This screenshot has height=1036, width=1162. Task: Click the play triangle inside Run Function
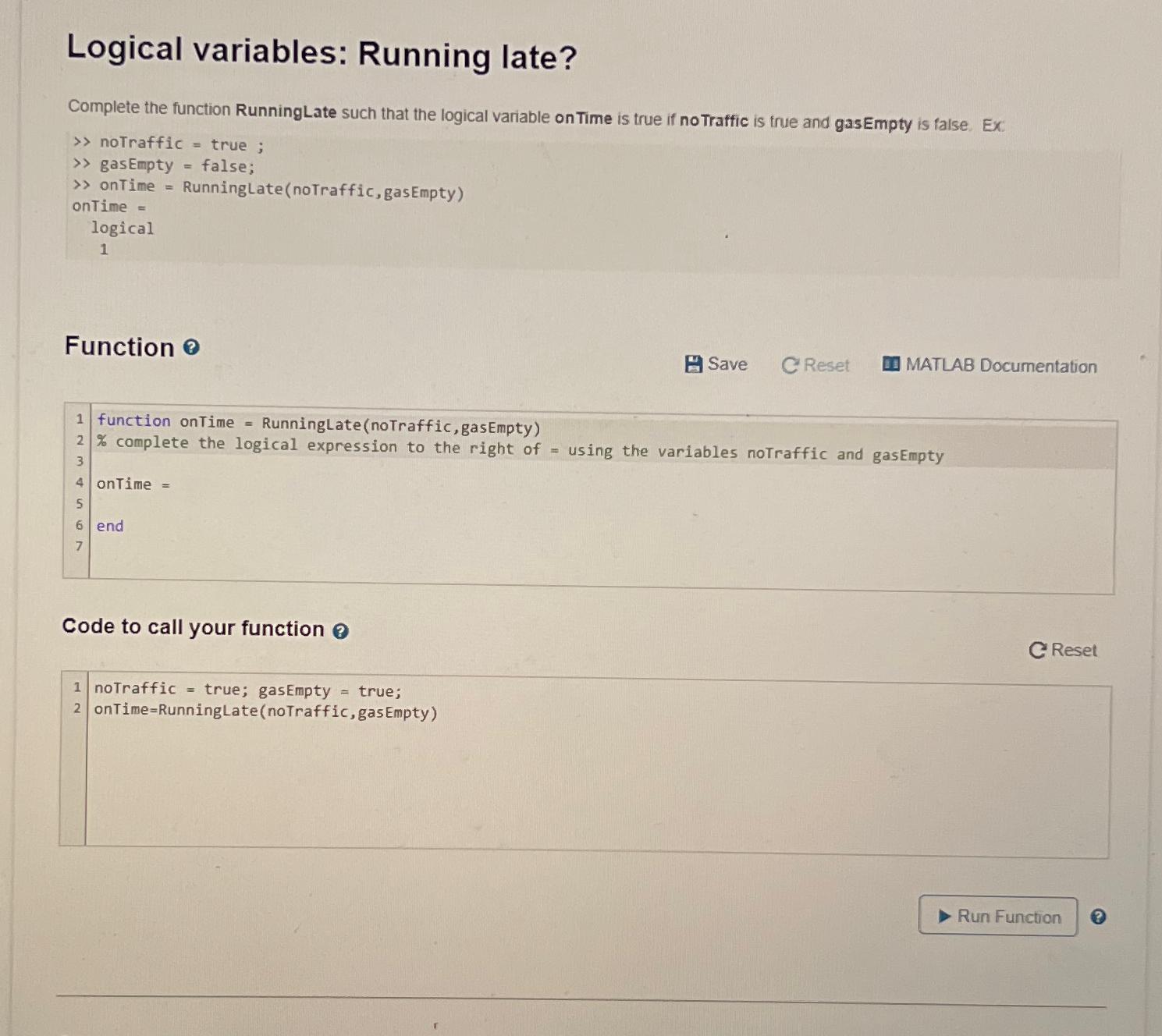(946, 917)
